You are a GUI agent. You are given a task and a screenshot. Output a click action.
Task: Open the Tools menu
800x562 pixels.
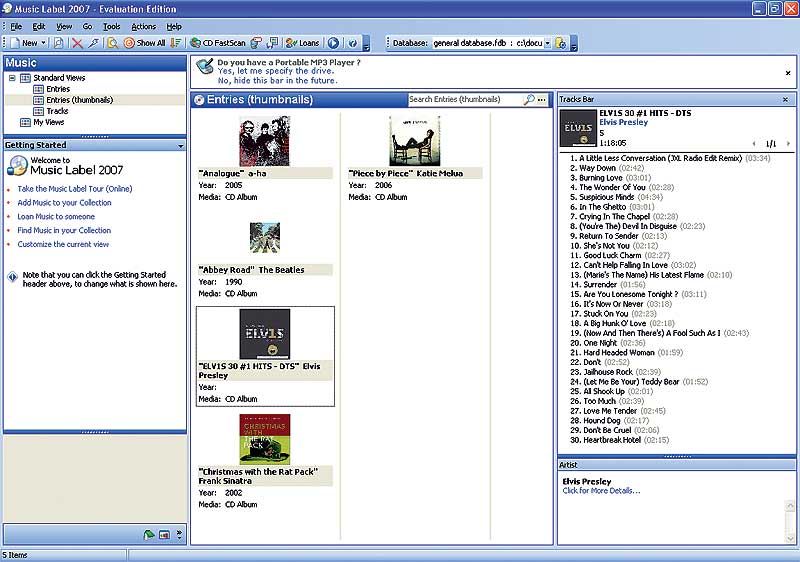click(x=111, y=27)
